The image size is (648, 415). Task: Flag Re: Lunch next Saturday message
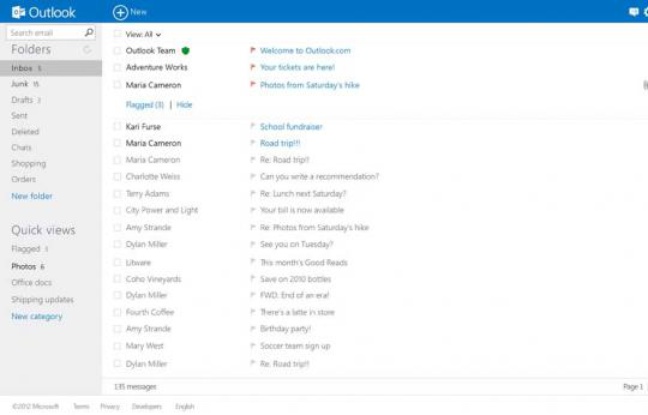(253, 193)
